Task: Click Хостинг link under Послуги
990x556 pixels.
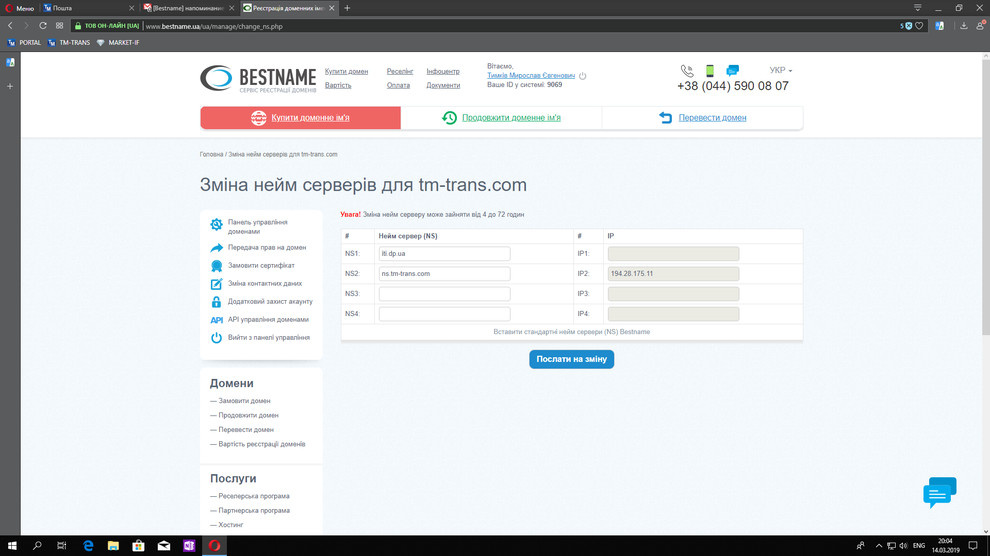Action: (230, 525)
